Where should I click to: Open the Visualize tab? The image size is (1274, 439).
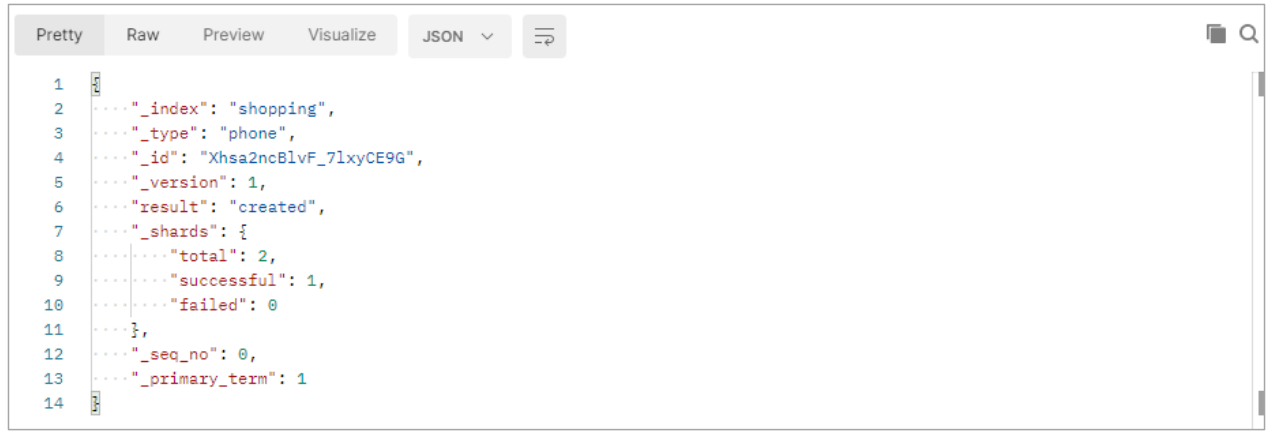[342, 35]
